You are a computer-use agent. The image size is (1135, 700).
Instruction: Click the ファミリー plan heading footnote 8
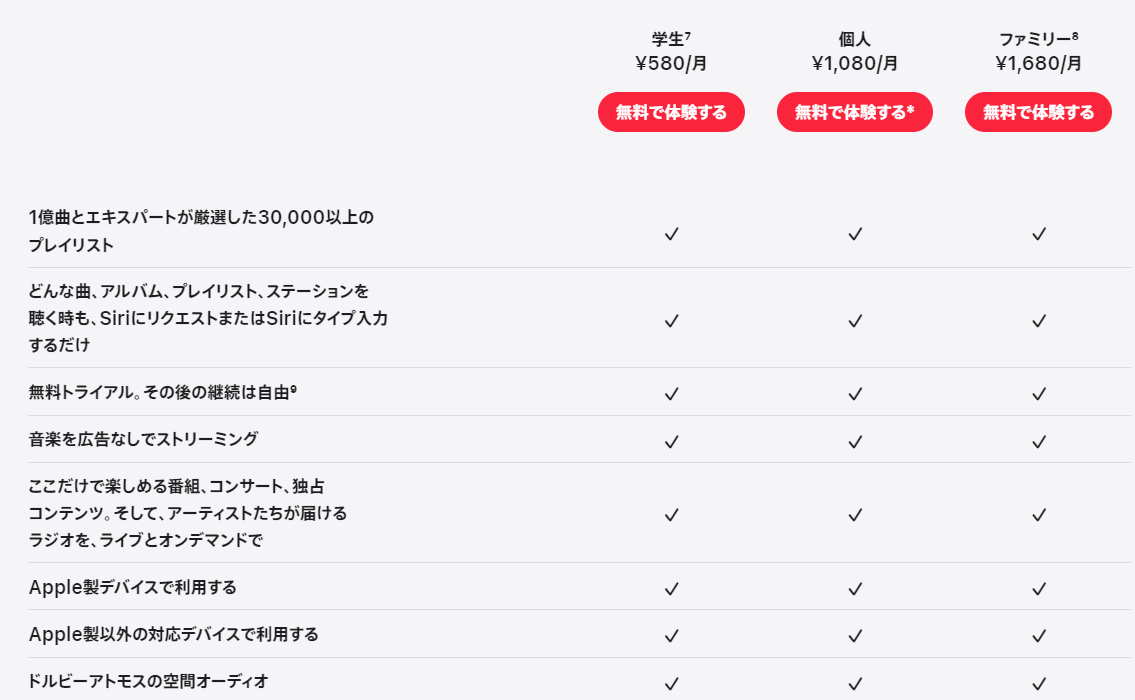click(x=1075, y=36)
